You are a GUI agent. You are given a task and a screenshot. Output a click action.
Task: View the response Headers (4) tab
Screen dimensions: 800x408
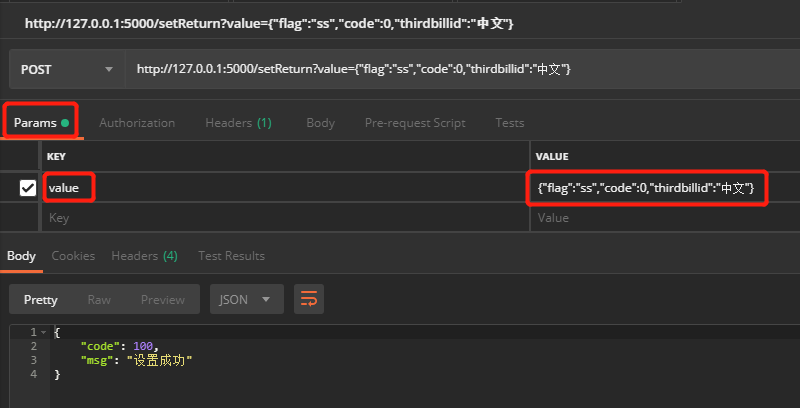[x=144, y=256]
